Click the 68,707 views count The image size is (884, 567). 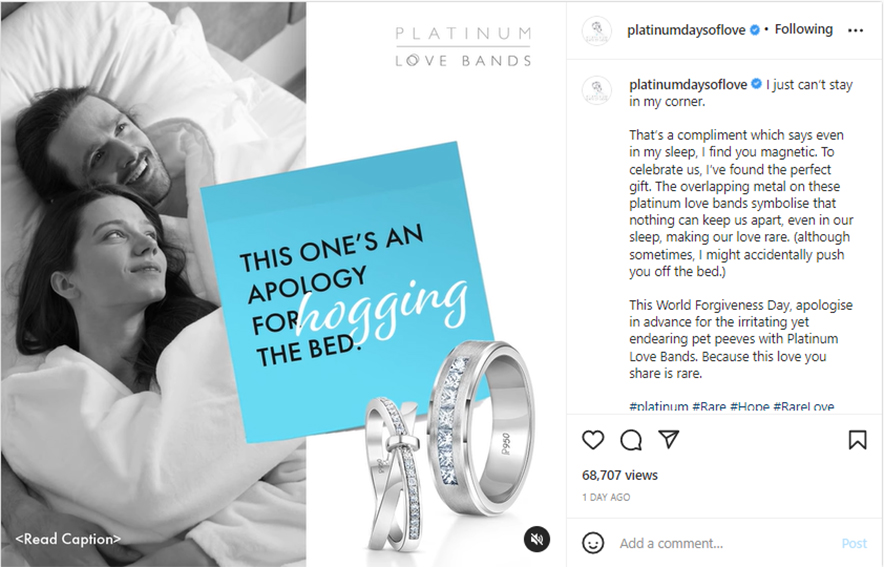[620, 475]
